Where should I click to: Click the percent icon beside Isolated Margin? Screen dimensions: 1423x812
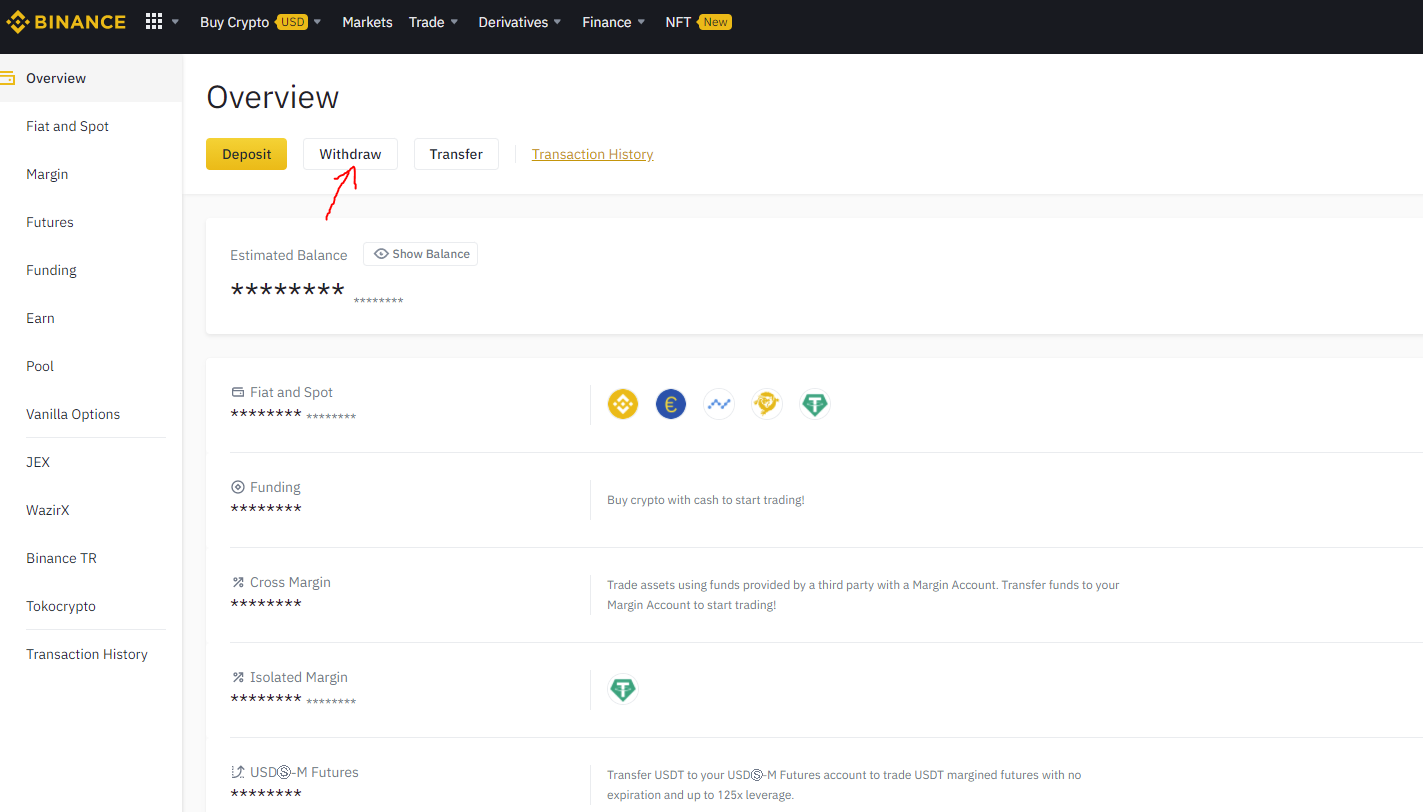(x=238, y=677)
